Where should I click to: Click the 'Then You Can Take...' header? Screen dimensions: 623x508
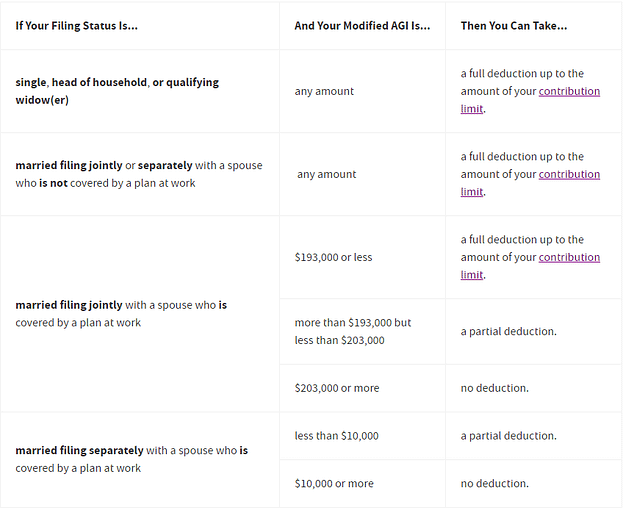pos(514,26)
